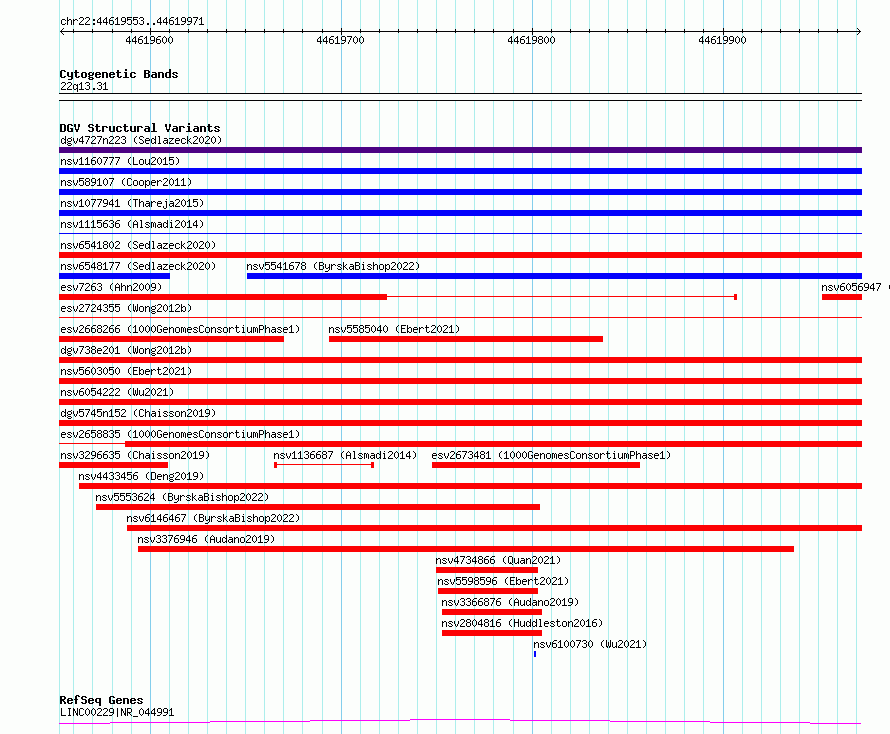Click the red bar under nsv2804816
Image resolution: width=890 pixels, height=734 pixels.
(492, 633)
